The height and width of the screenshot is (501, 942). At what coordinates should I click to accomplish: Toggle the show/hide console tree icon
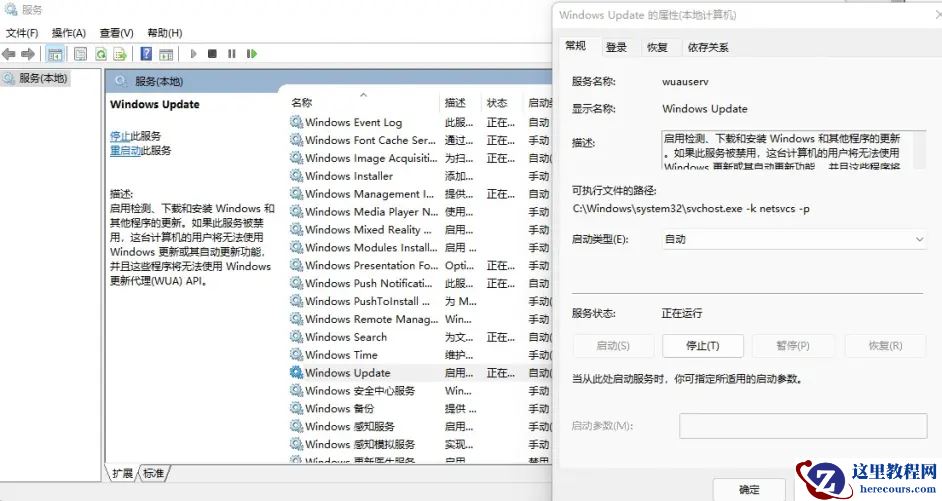tap(55, 54)
